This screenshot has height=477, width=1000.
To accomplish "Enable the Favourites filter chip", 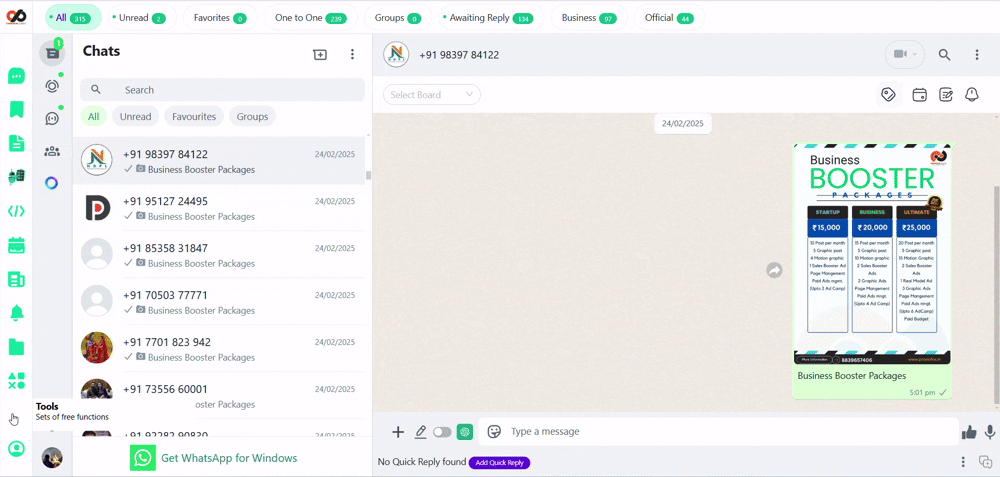I will pos(194,117).
